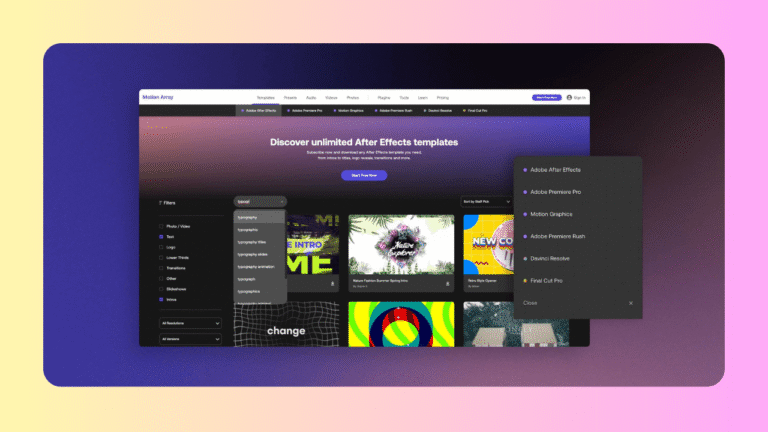Tick the Lower Thirds checkbox

[x=161, y=258]
